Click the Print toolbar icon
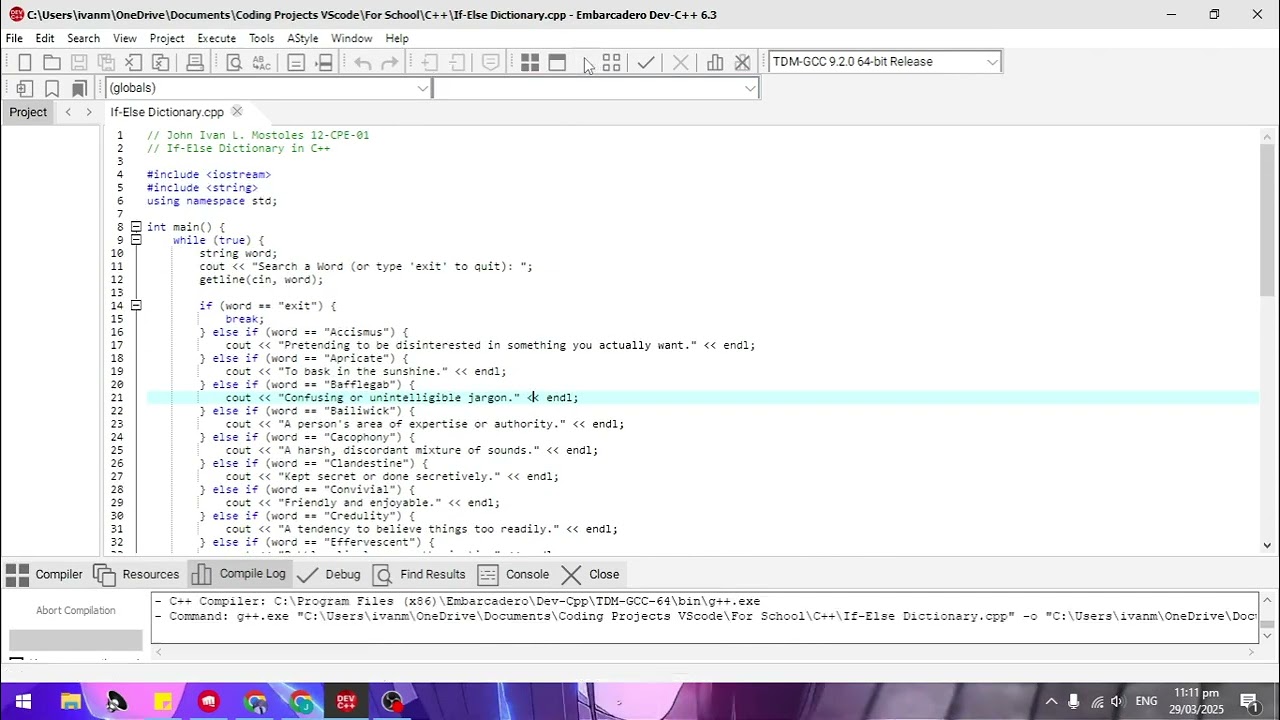The width and height of the screenshot is (1280, 720). (195, 62)
